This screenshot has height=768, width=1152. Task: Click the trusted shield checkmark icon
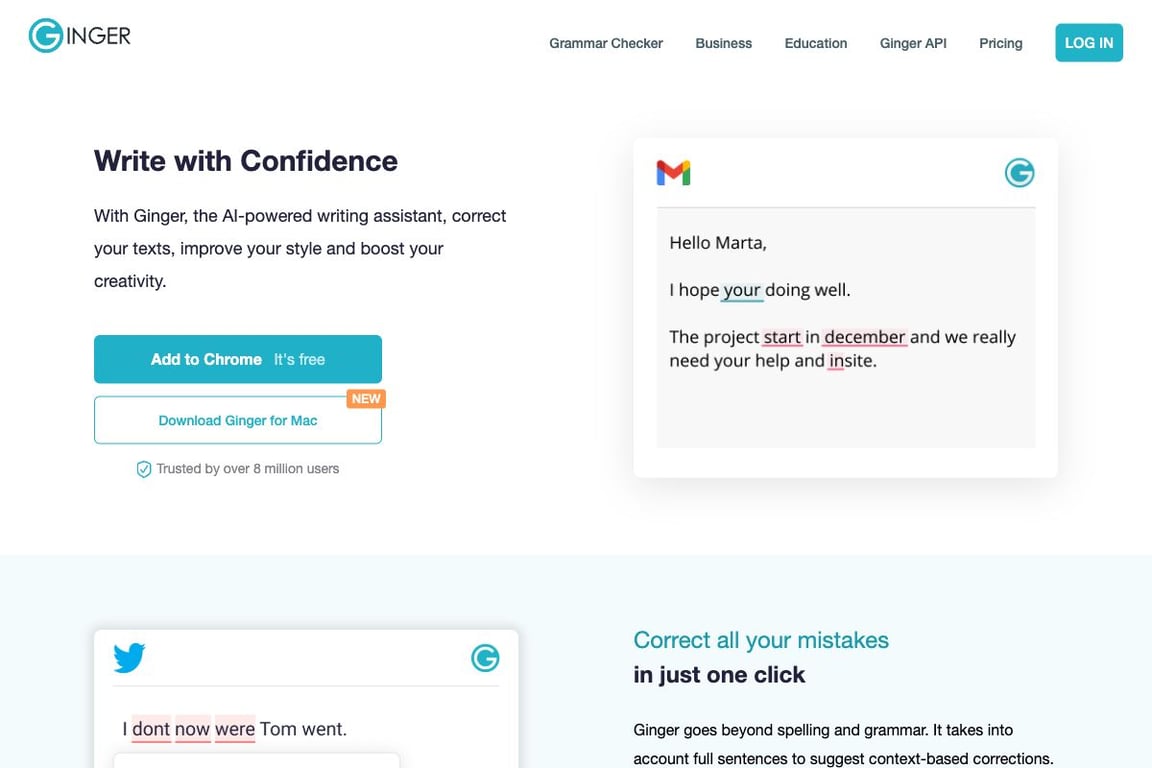(x=144, y=469)
